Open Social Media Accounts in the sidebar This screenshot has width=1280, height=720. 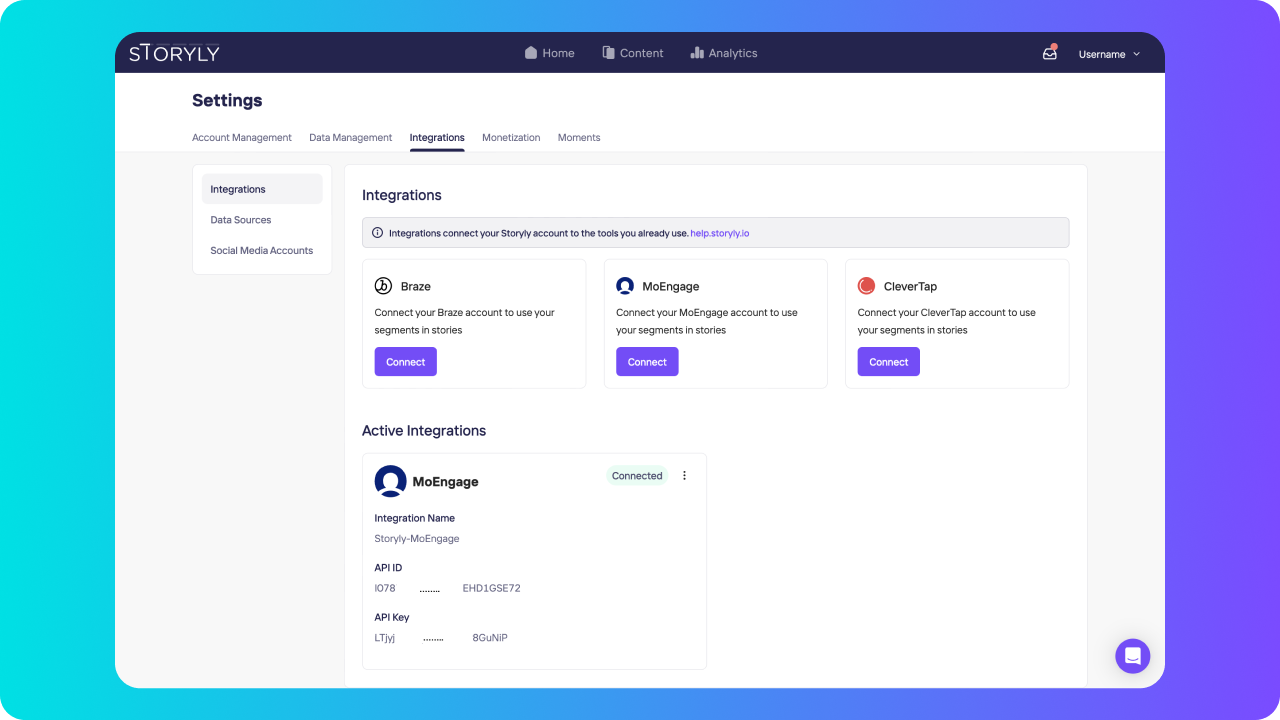click(x=262, y=251)
